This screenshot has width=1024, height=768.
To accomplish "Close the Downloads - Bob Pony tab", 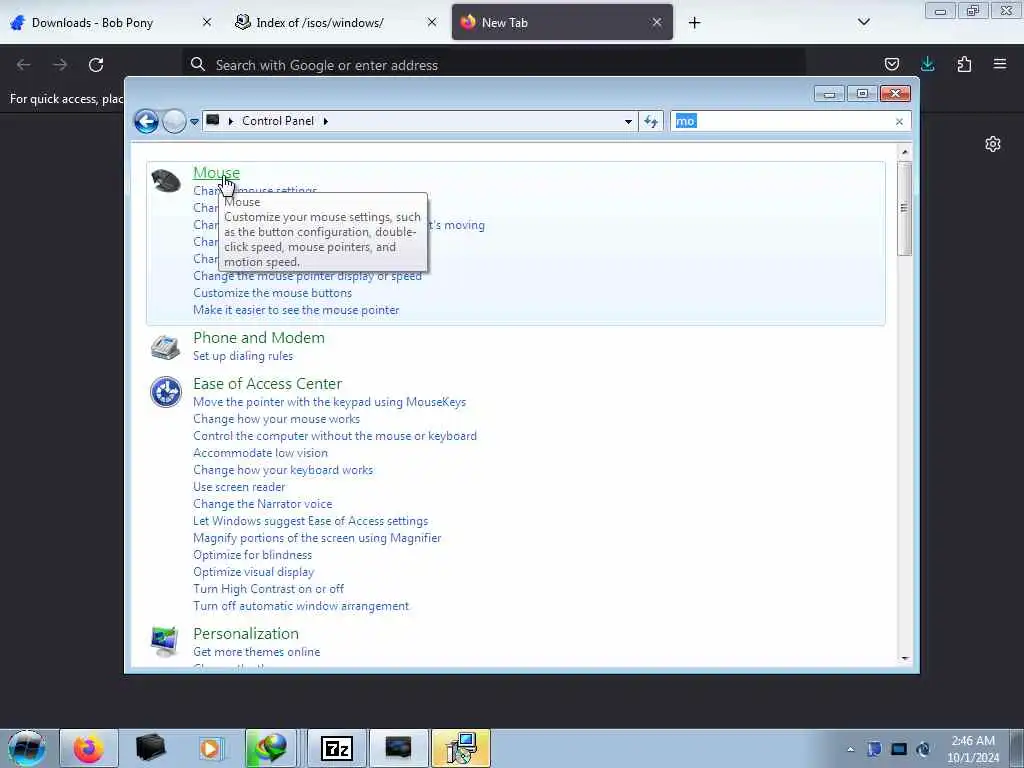I will [x=206, y=22].
